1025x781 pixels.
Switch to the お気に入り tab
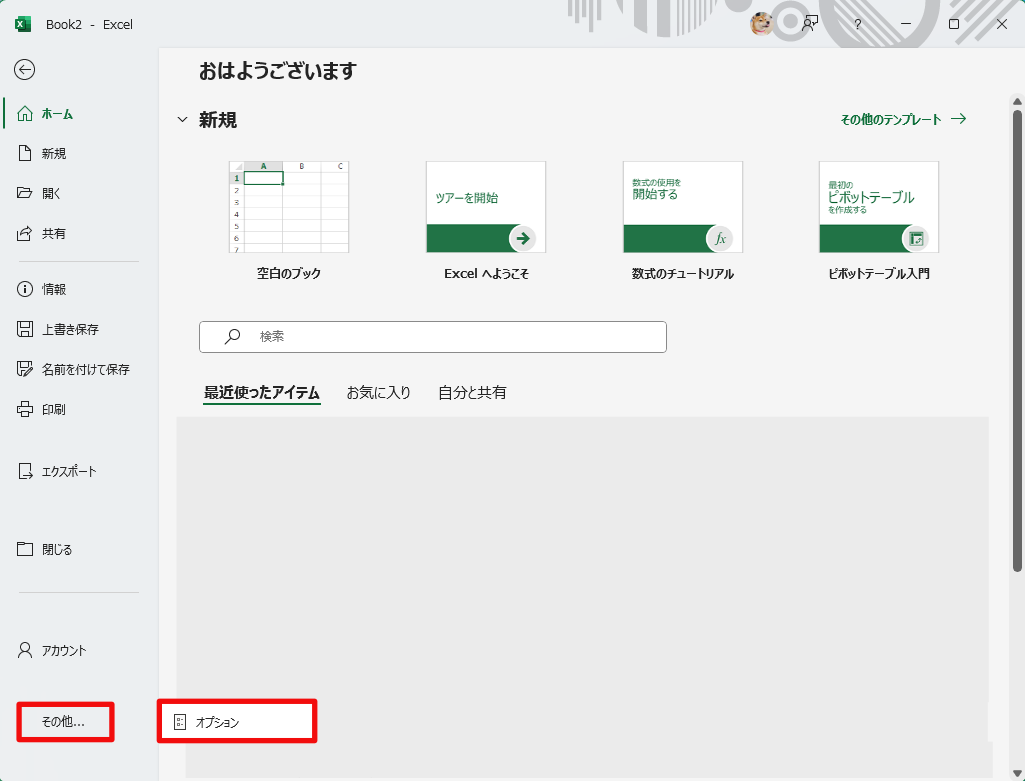(x=378, y=393)
